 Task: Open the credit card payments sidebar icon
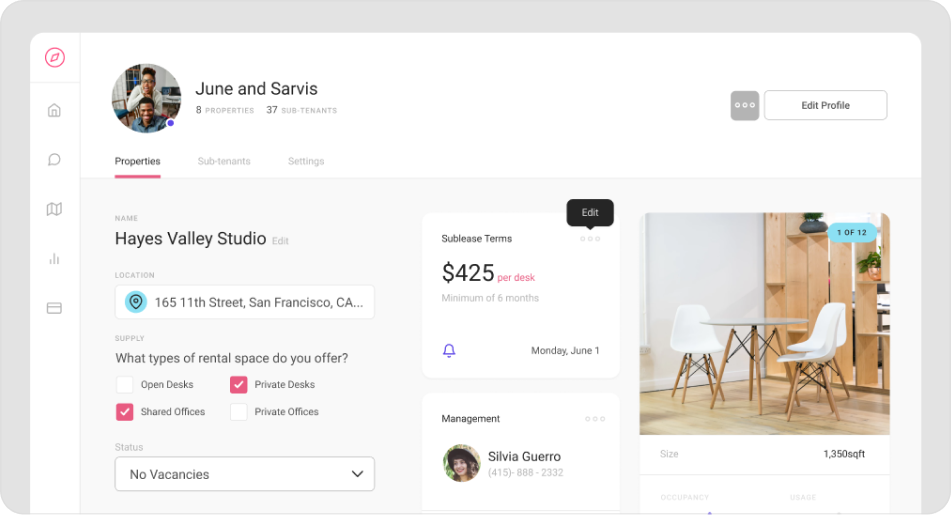54,308
